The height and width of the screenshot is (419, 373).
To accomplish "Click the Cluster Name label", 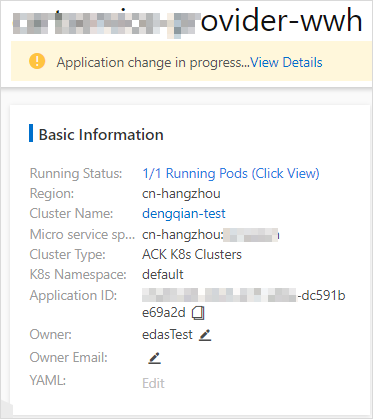I will coord(71,214).
